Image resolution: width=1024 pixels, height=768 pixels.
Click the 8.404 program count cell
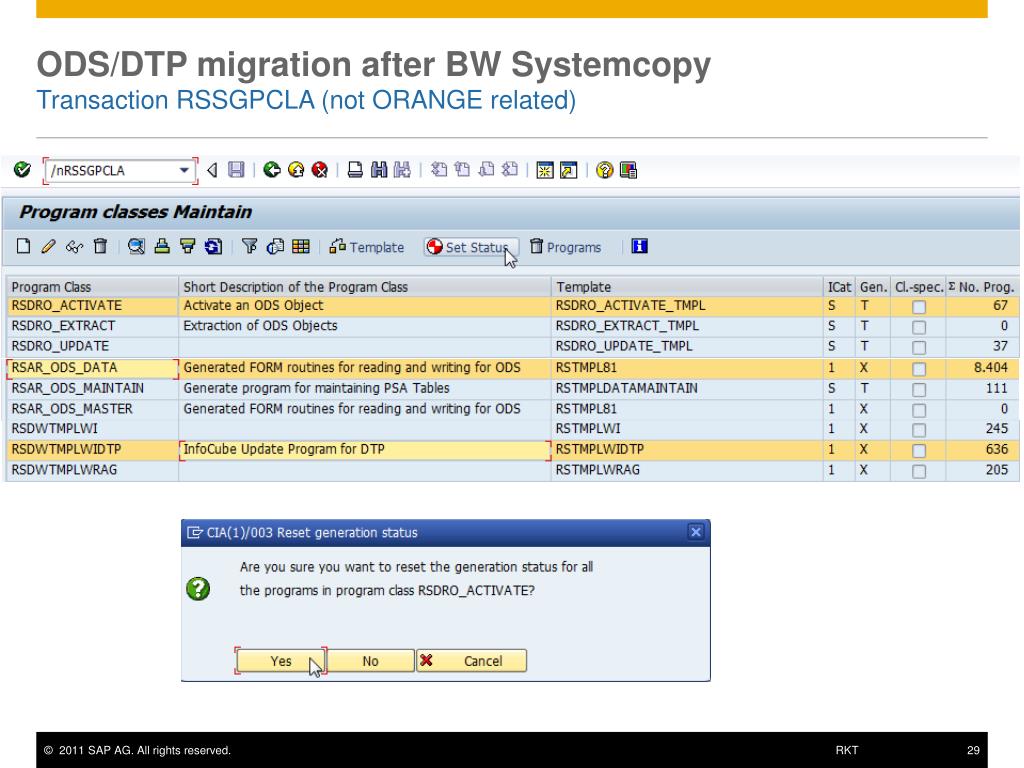[982, 368]
